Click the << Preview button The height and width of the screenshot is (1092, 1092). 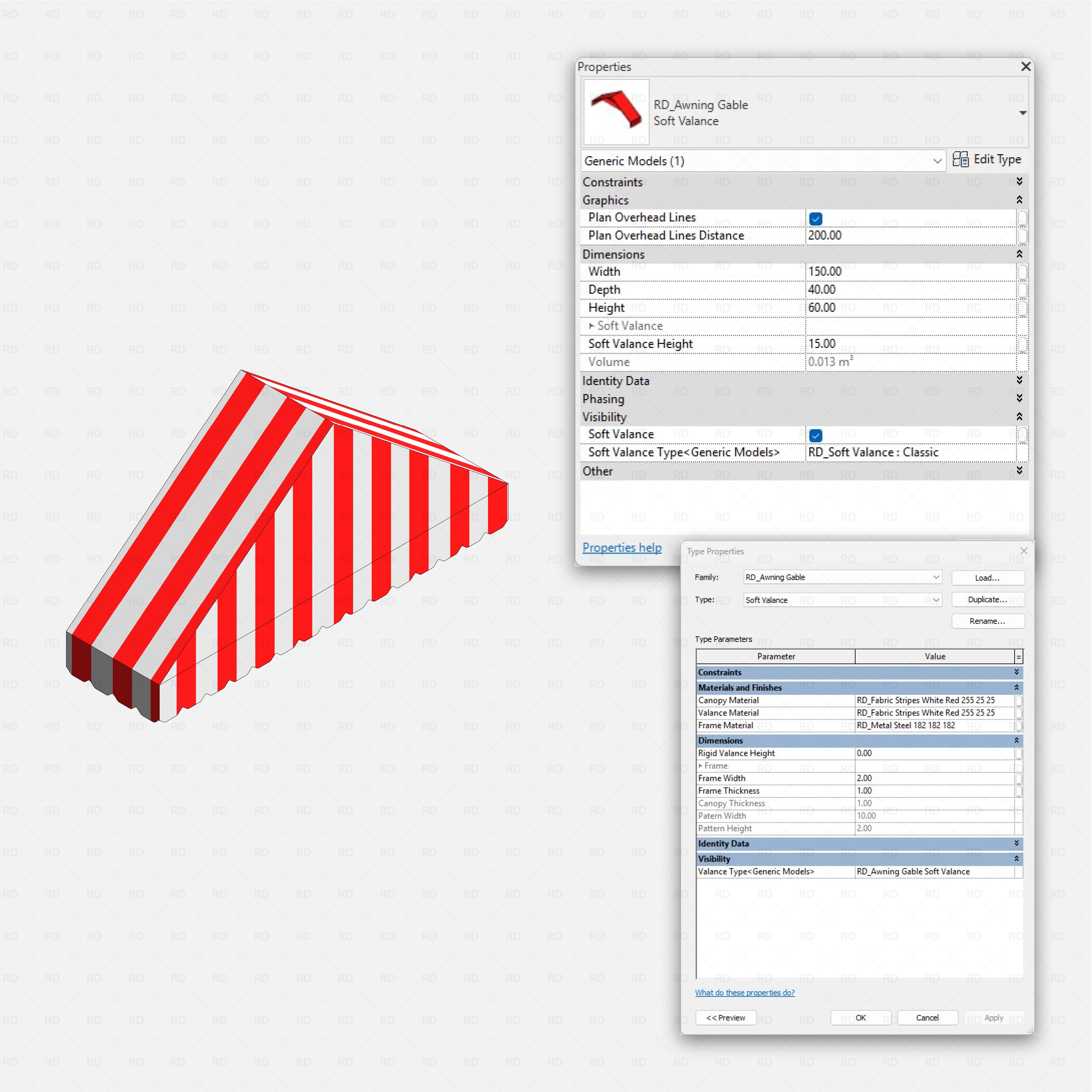coord(725,1018)
